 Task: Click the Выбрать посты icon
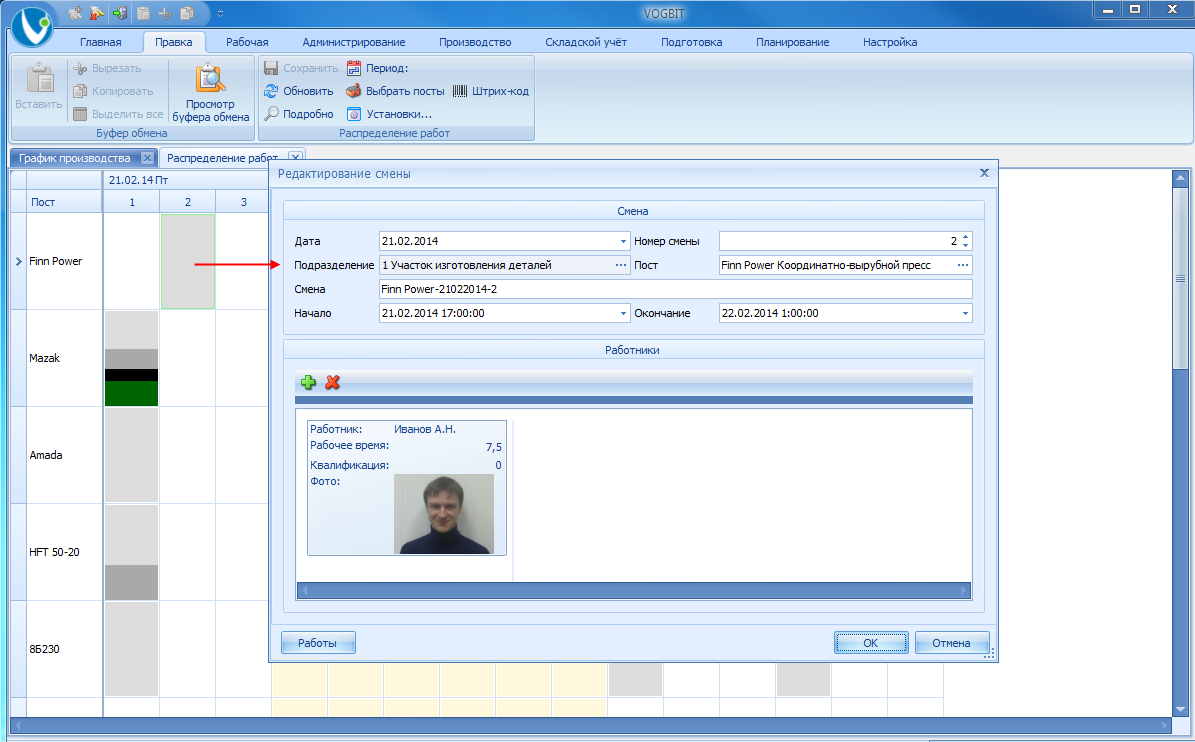click(x=354, y=91)
